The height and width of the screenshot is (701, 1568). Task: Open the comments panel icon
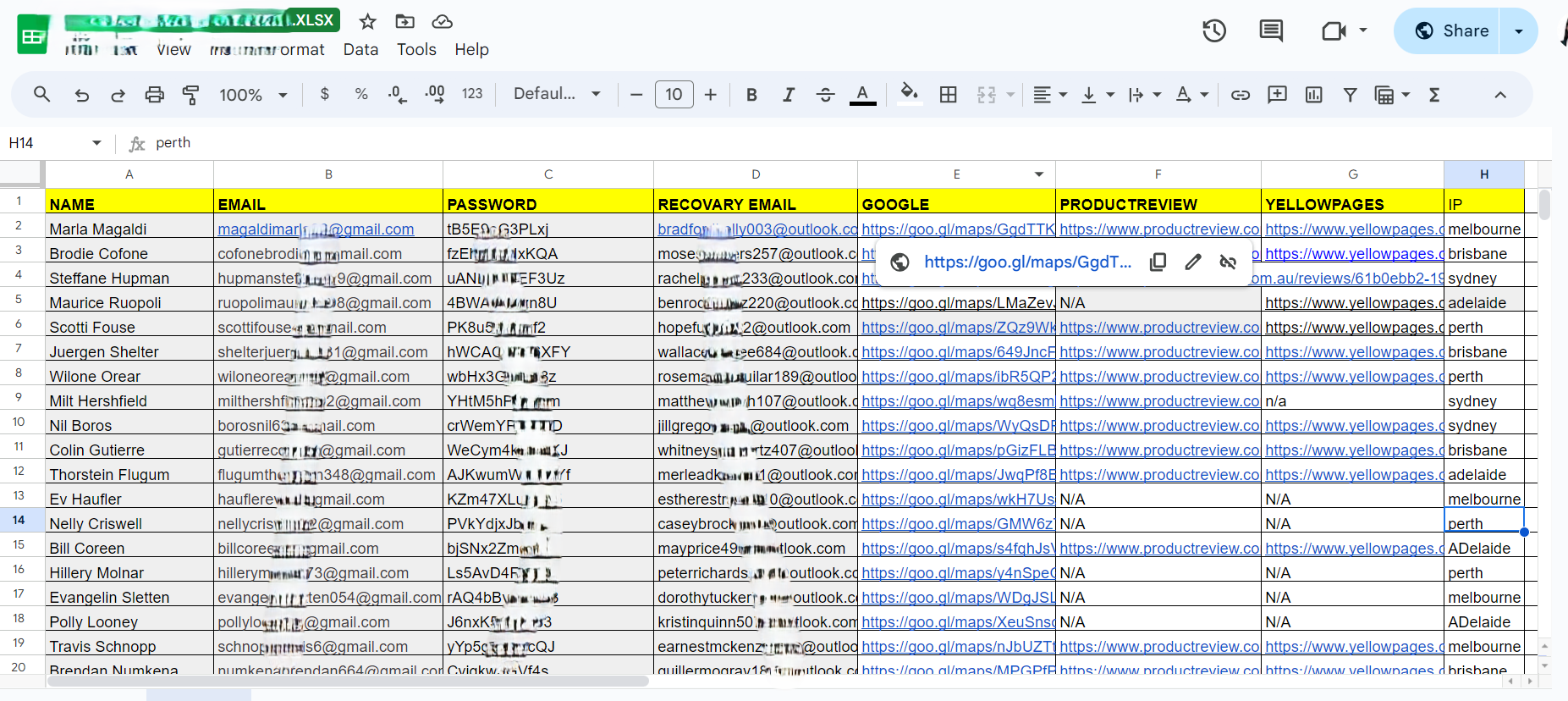(1271, 31)
